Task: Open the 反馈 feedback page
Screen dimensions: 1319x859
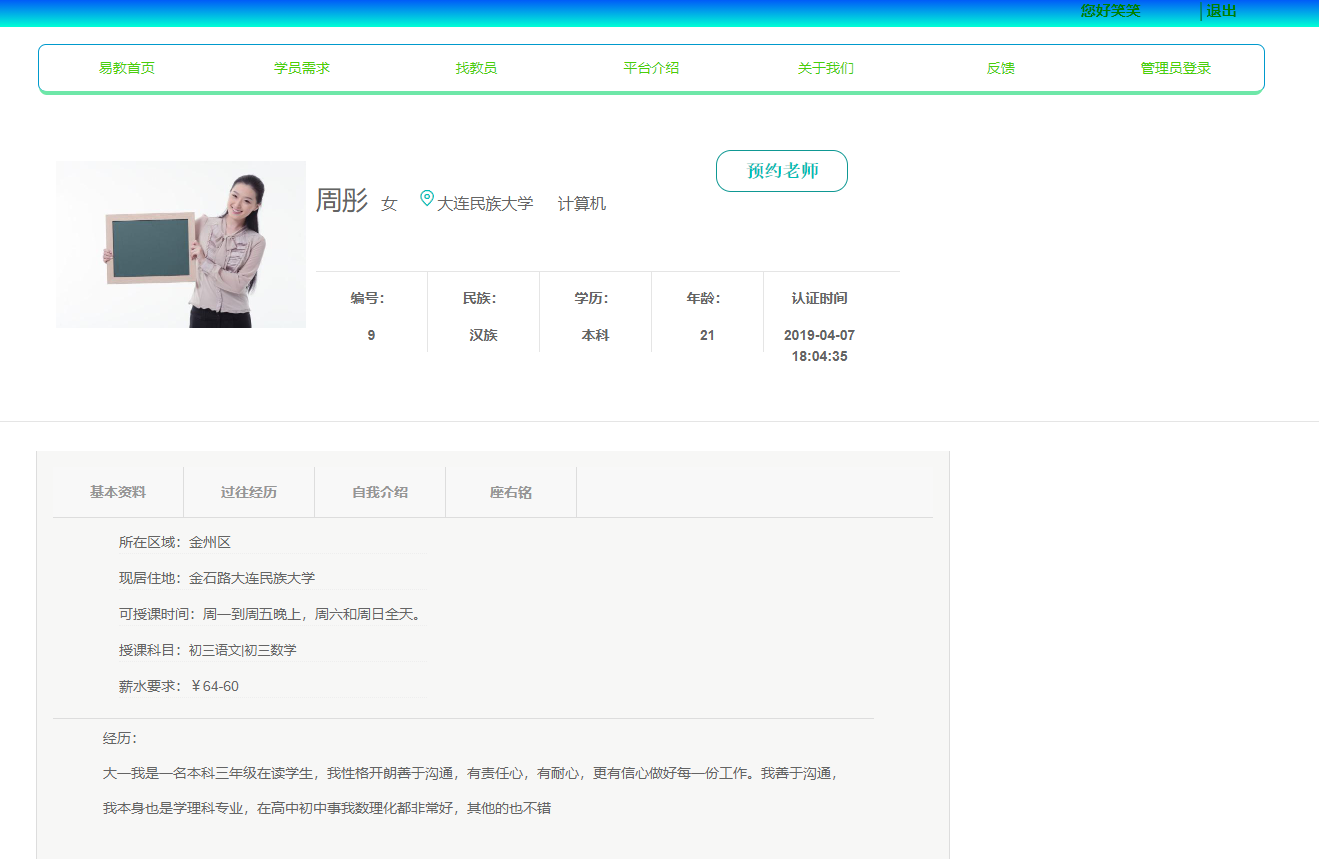Action: [1001, 68]
